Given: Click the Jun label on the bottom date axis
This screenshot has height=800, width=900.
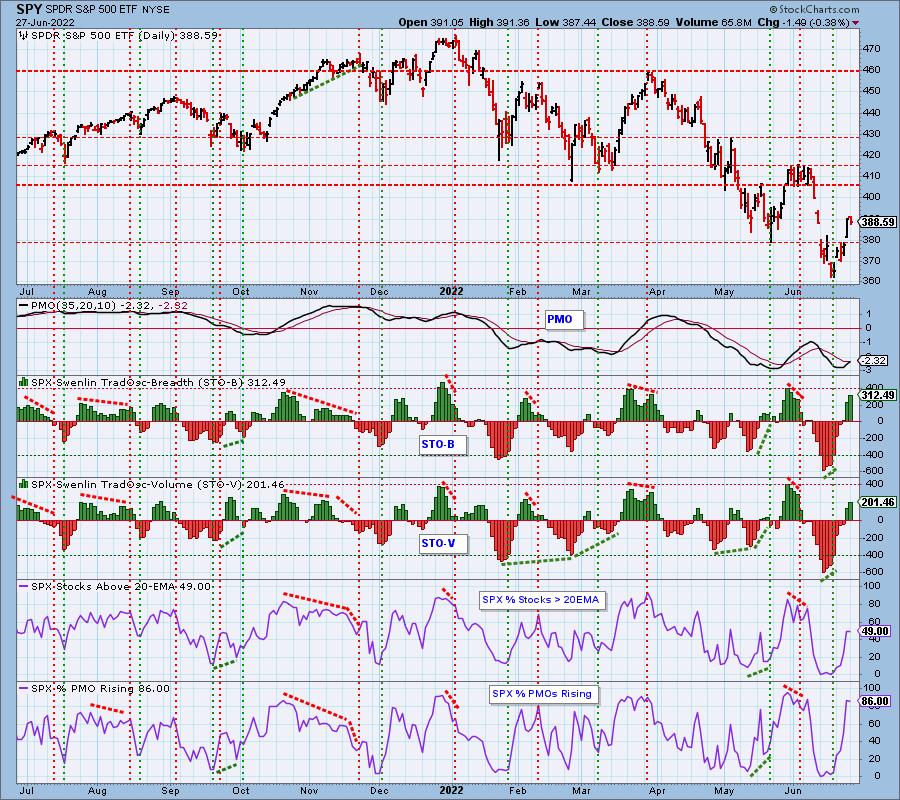Looking at the screenshot, I should click(x=793, y=790).
